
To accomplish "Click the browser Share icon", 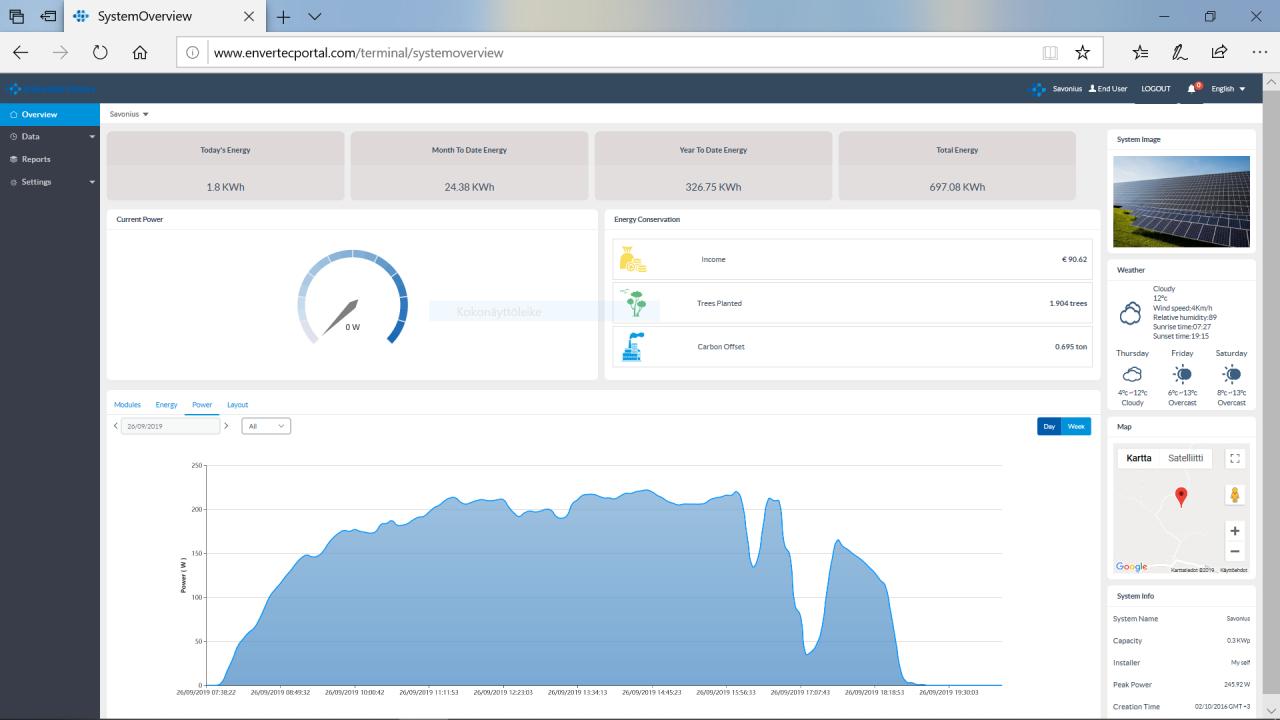I will 1219,53.
